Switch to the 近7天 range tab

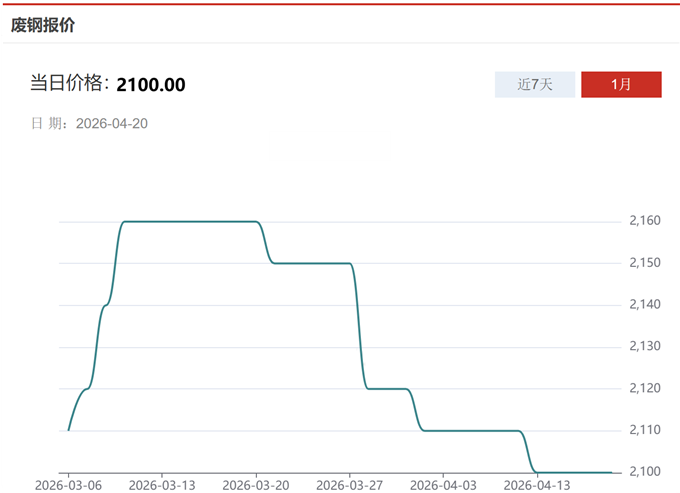[x=535, y=85]
